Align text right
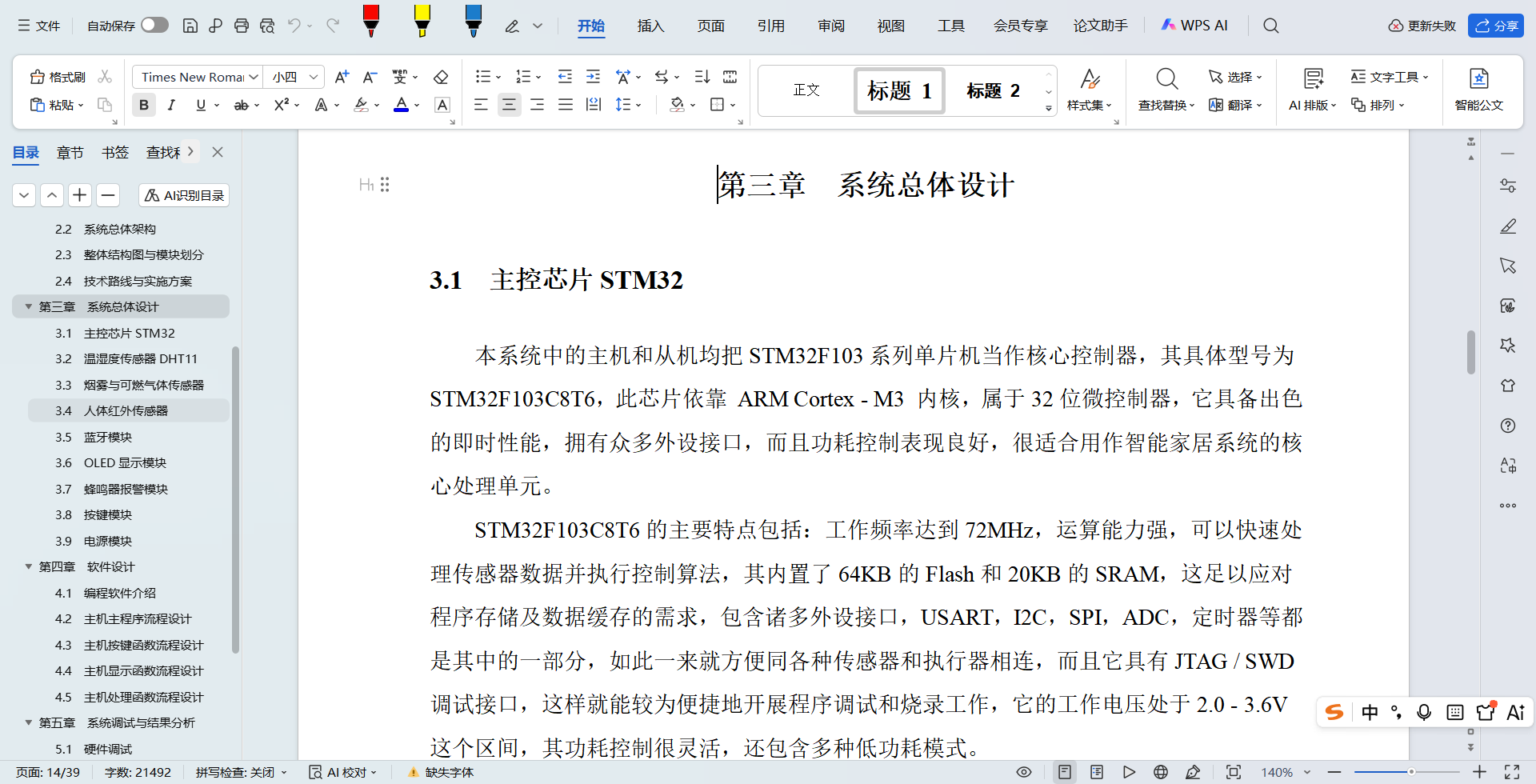The image size is (1536, 784). pyautogui.click(x=537, y=105)
